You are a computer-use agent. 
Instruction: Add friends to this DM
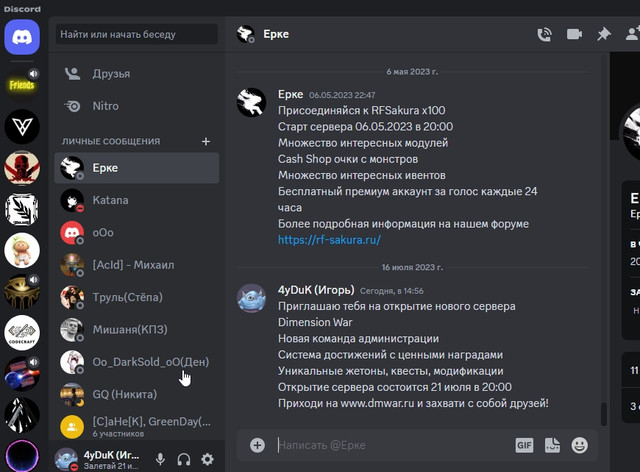click(x=633, y=34)
